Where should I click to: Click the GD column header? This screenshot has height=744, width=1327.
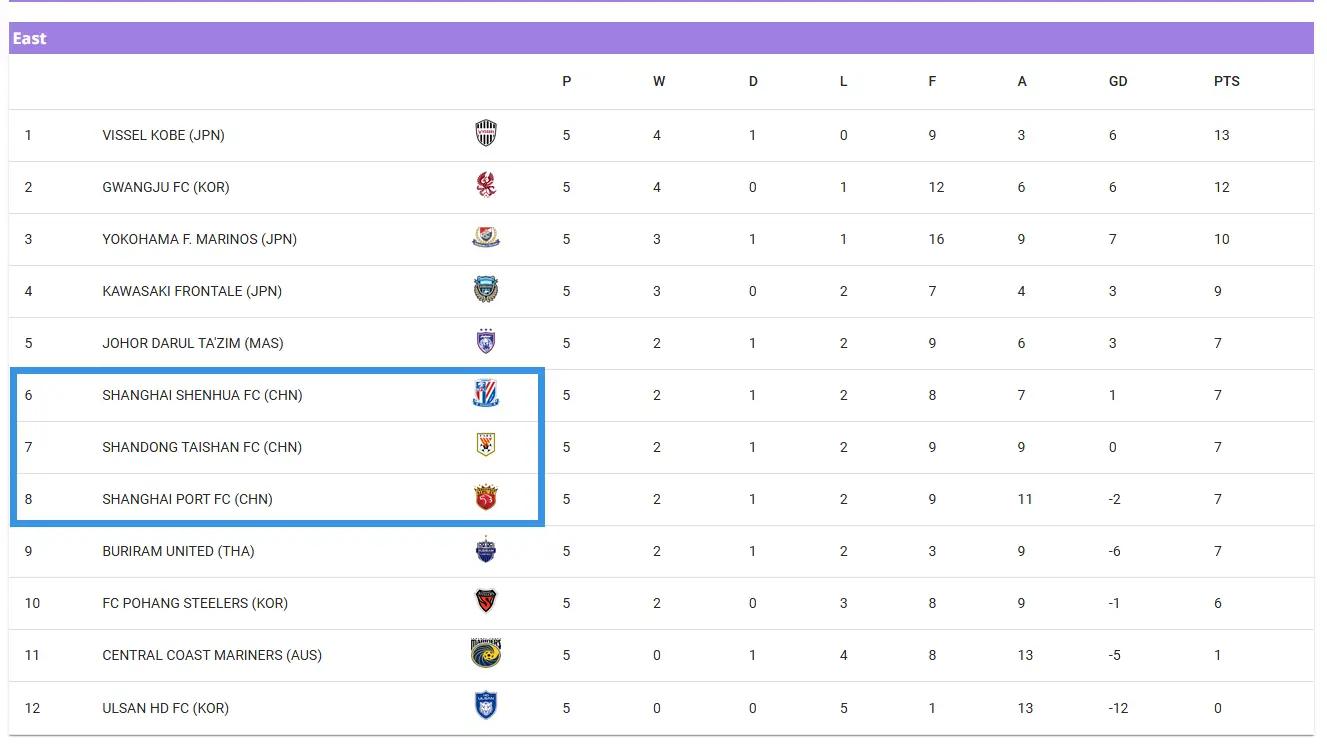pos(1118,81)
